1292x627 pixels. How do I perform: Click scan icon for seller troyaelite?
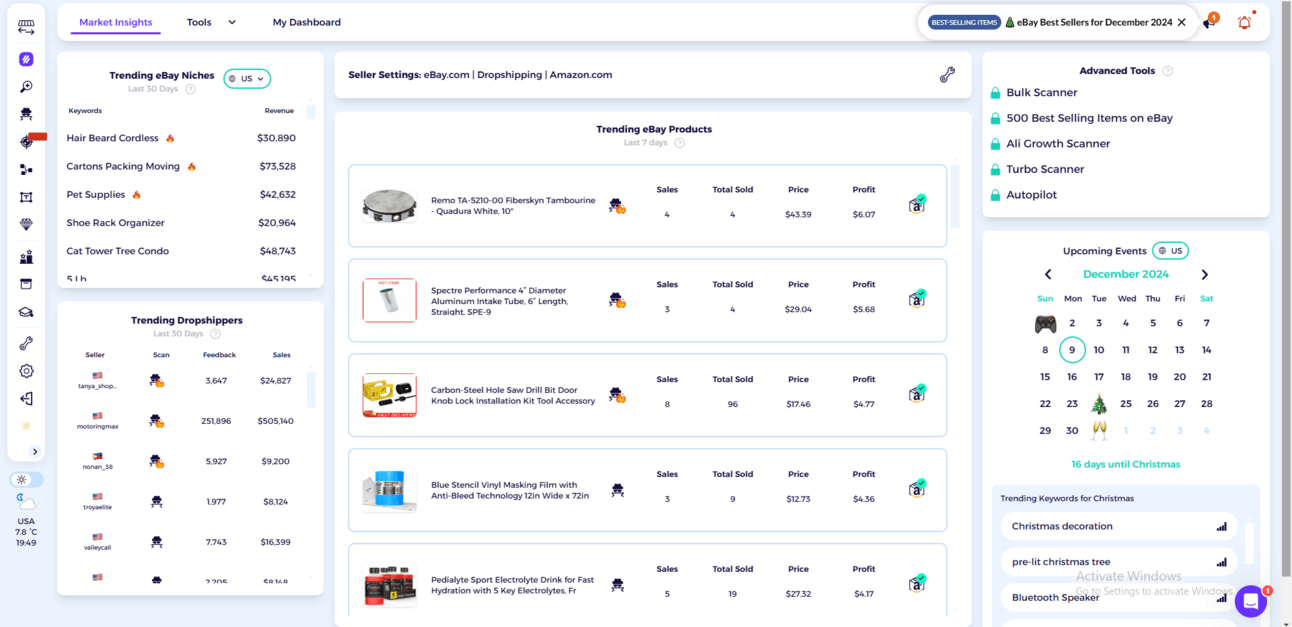click(x=157, y=502)
